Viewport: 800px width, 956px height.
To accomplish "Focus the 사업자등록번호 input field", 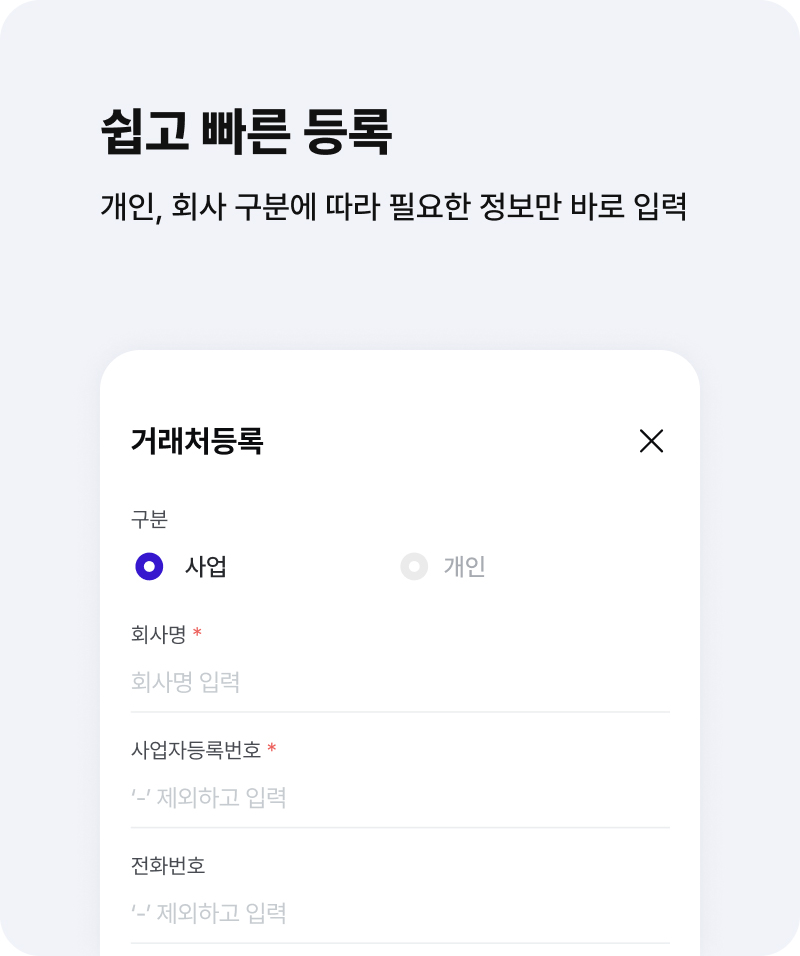I will (x=400, y=797).
